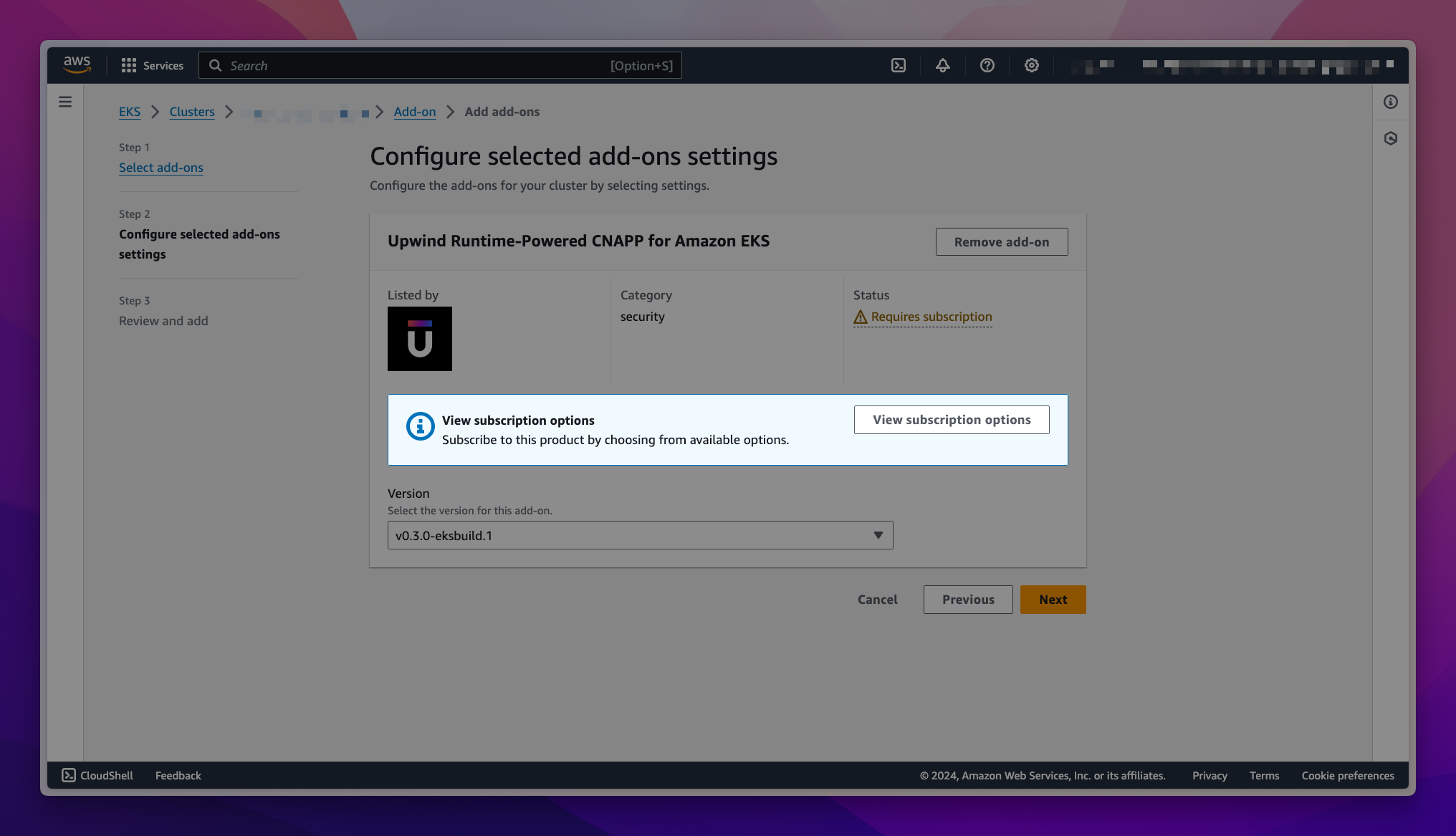Open CloudShell from the footer
1456x836 pixels.
(97, 775)
